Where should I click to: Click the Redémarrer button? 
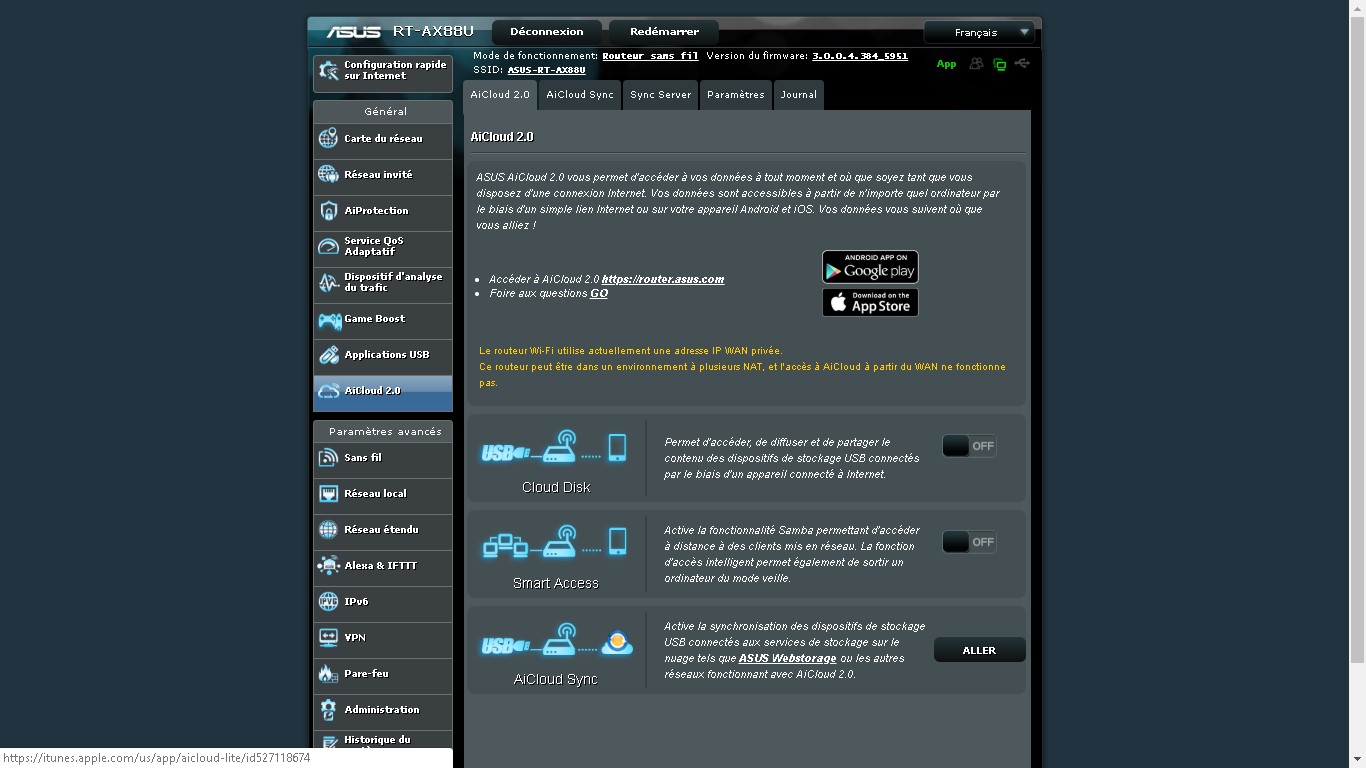(664, 32)
